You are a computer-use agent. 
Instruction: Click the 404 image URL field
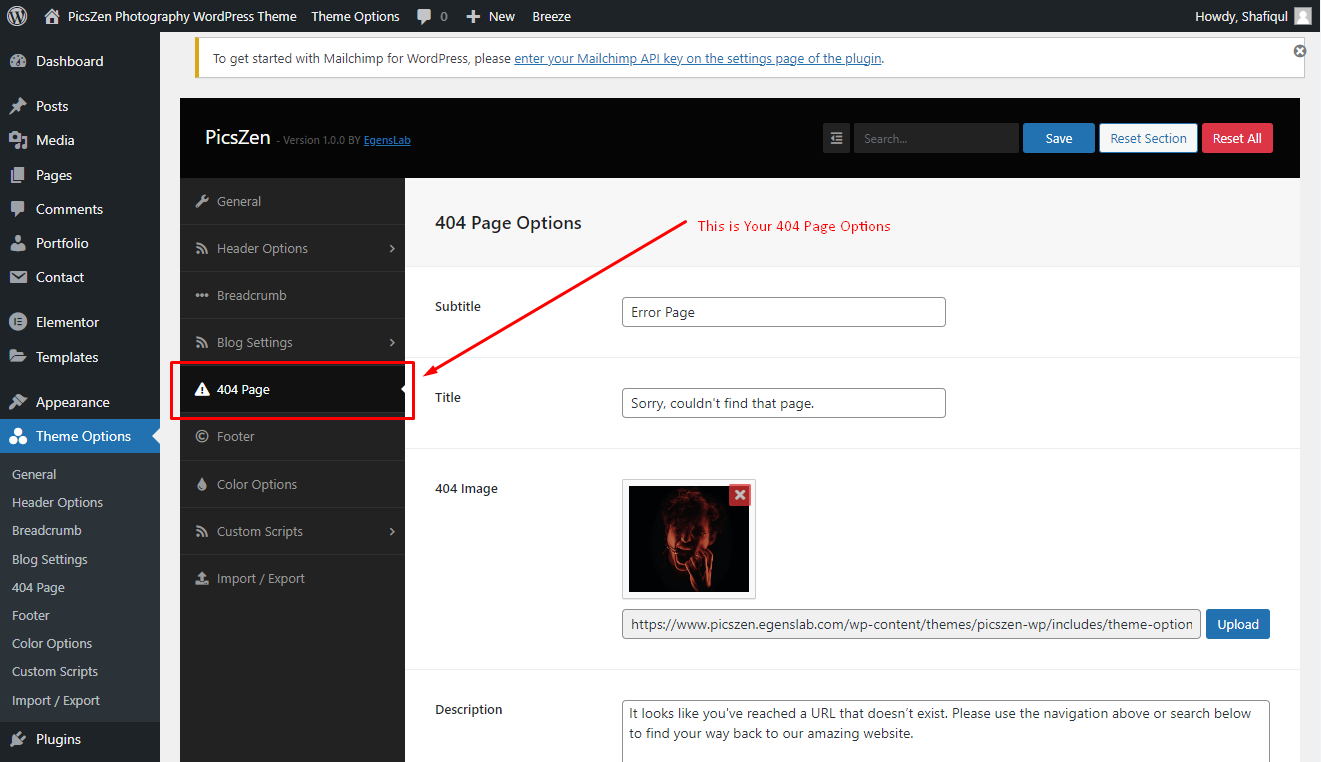[911, 624]
